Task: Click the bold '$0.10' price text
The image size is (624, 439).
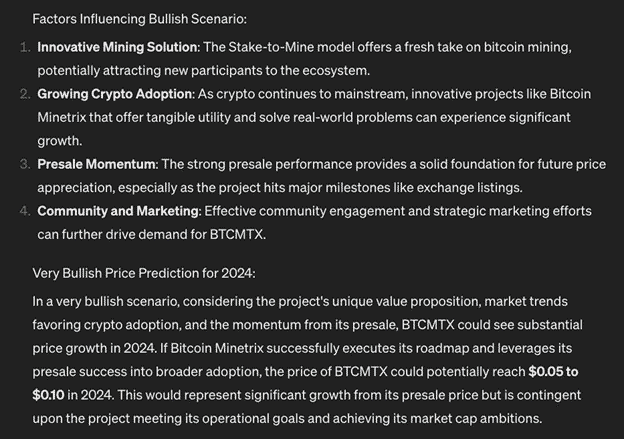Action: coord(48,395)
